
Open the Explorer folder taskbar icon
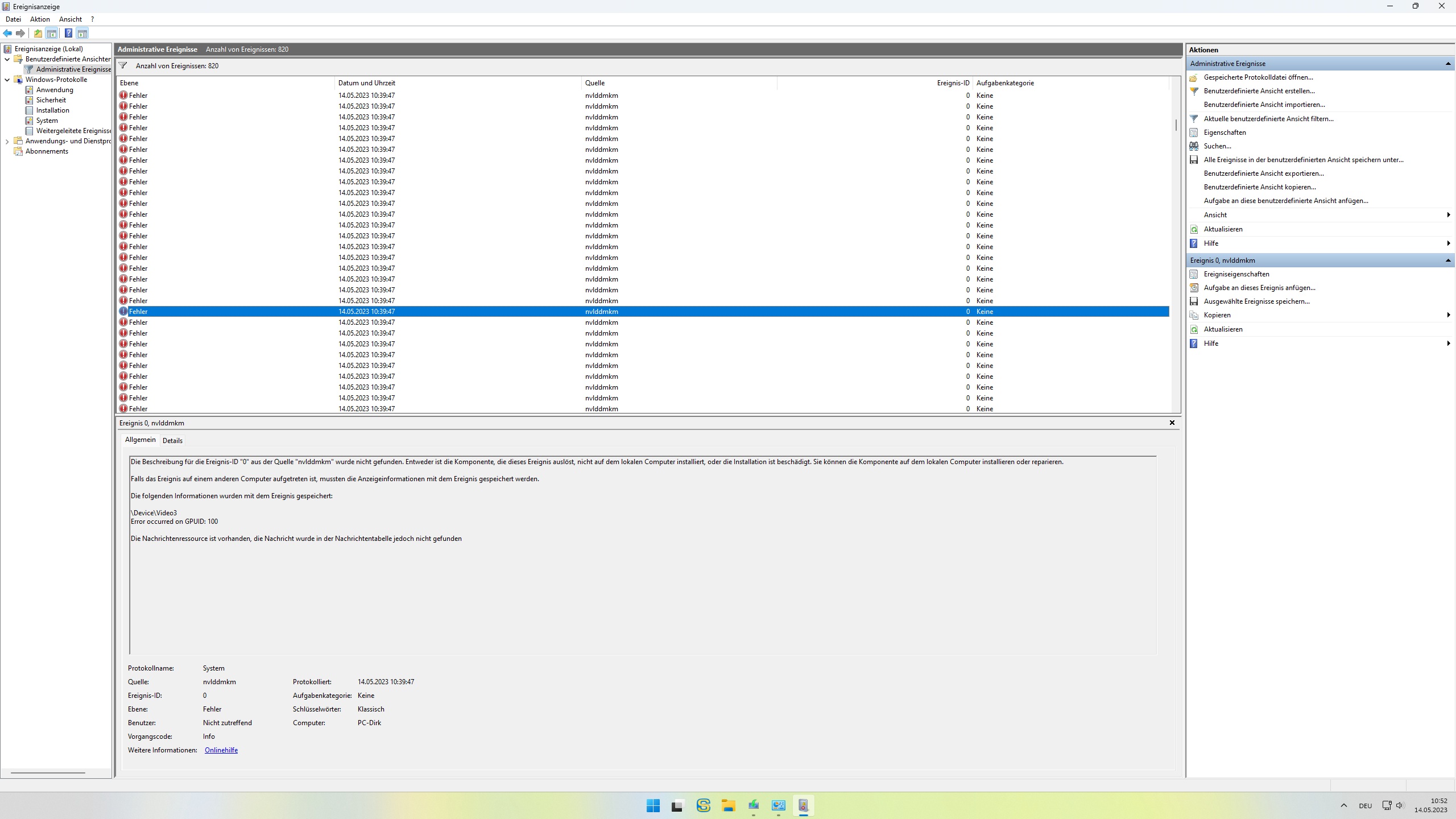click(728, 805)
